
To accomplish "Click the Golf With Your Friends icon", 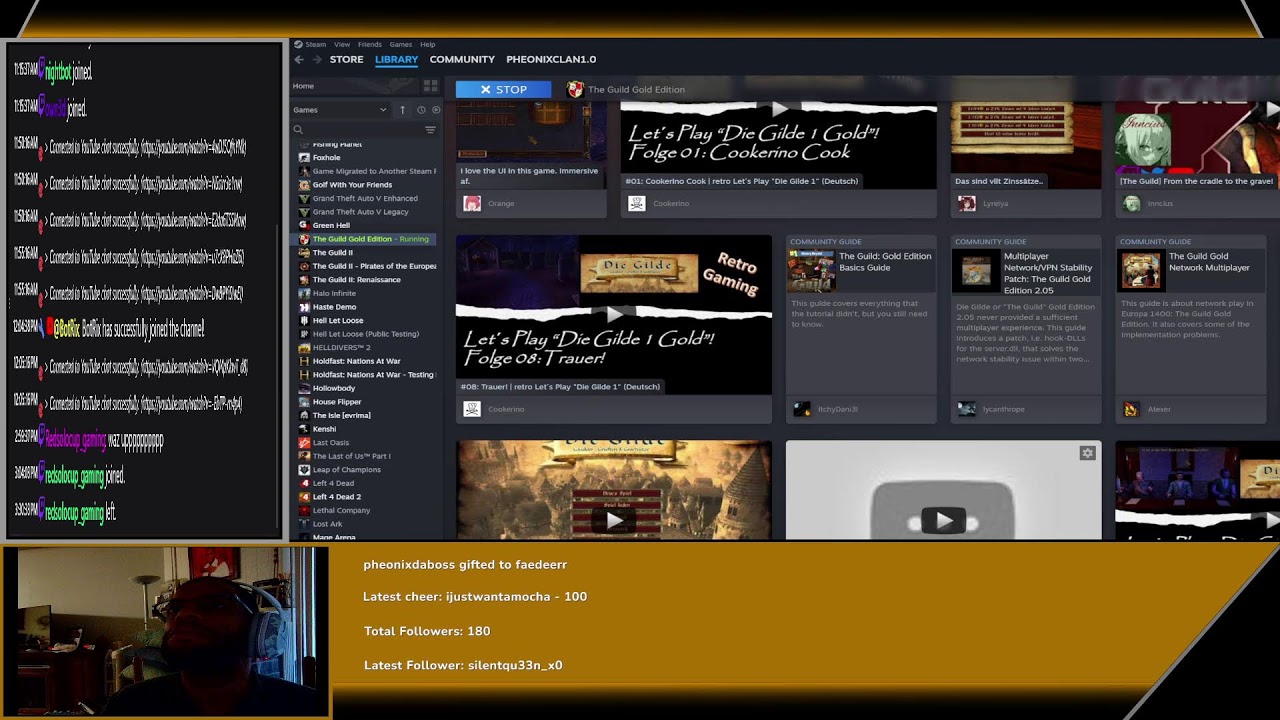I will pyautogui.click(x=304, y=185).
